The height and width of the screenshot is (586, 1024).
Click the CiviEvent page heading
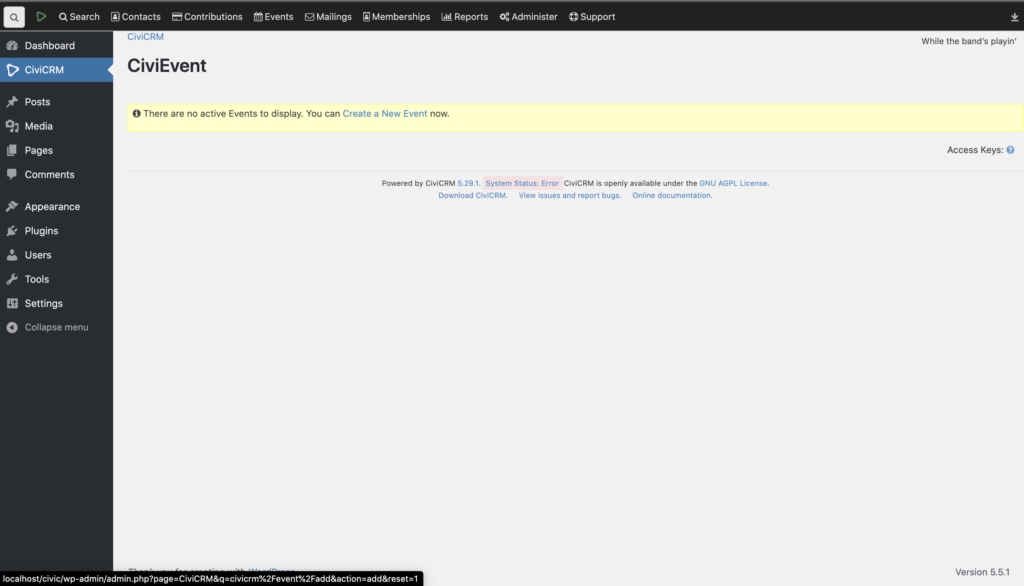pos(167,66)
